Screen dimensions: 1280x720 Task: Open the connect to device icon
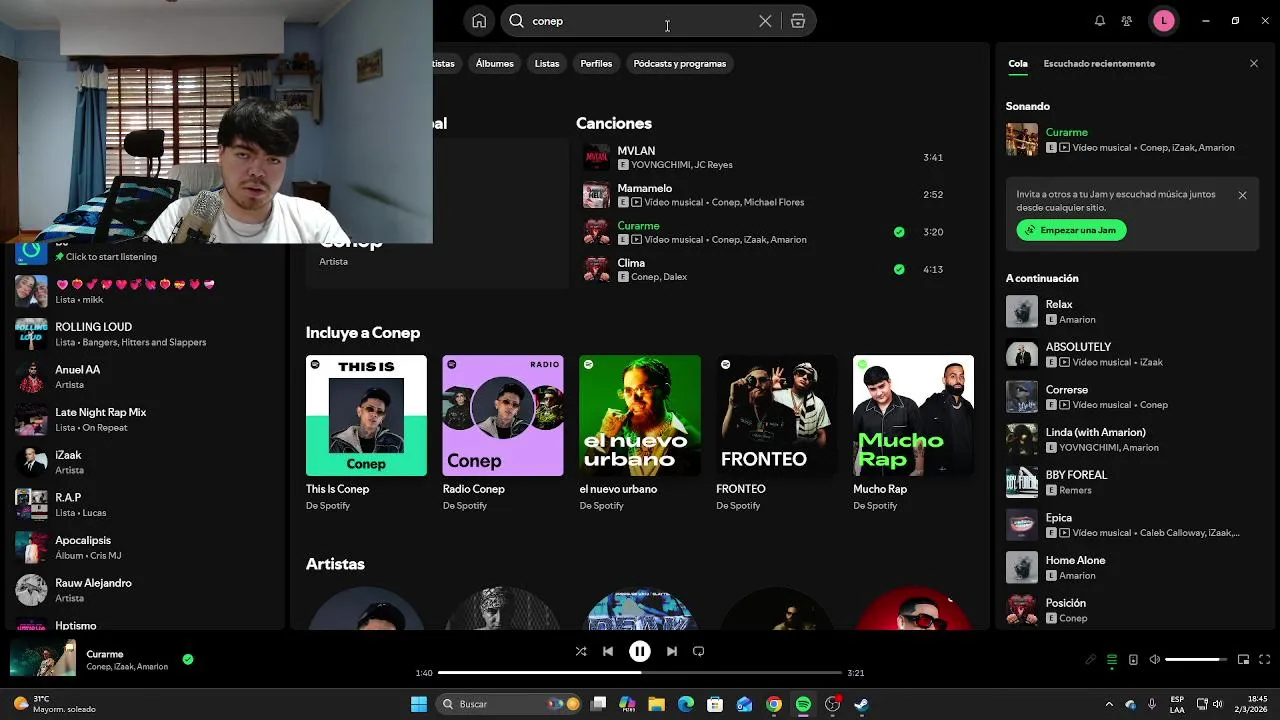point(1133,660)
